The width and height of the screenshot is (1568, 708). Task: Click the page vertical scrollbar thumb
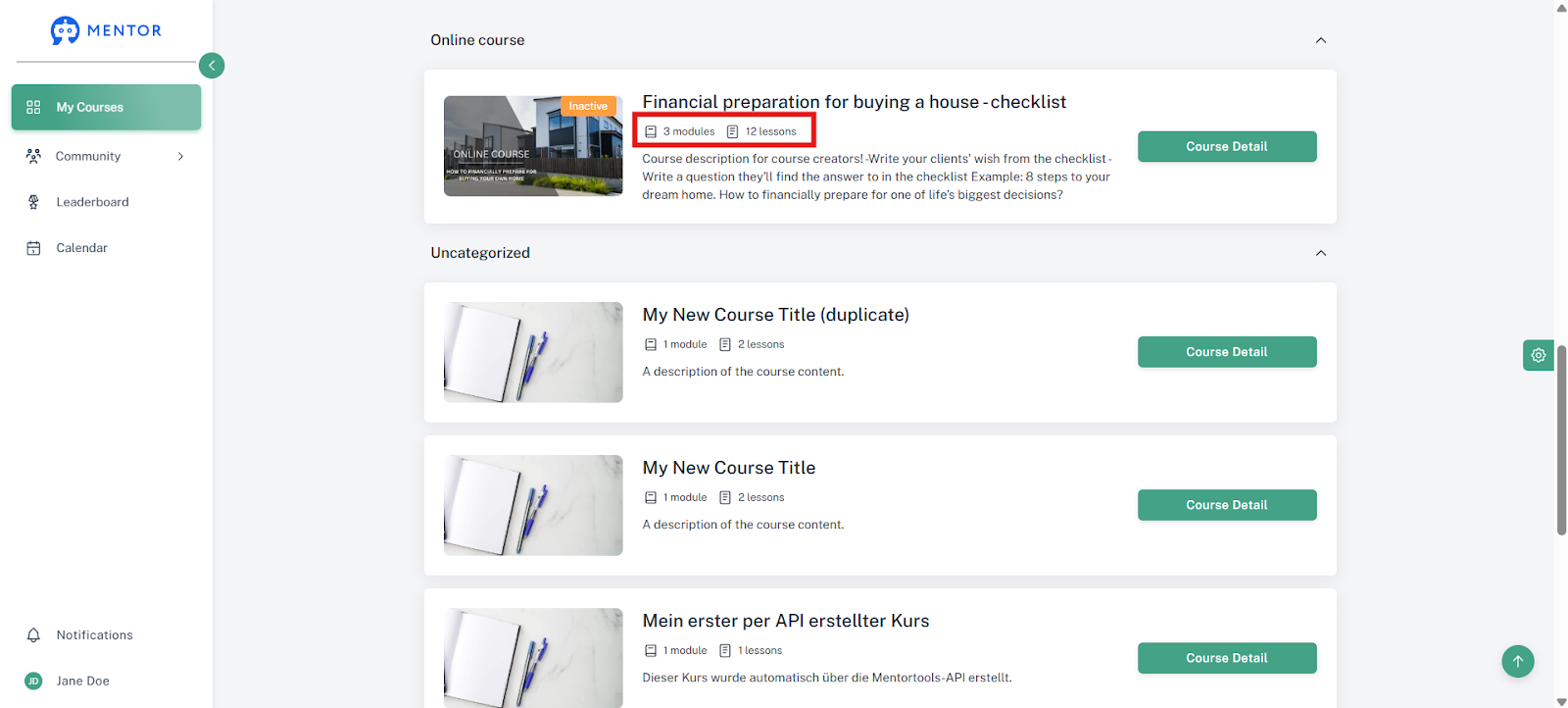(1561, 439)
